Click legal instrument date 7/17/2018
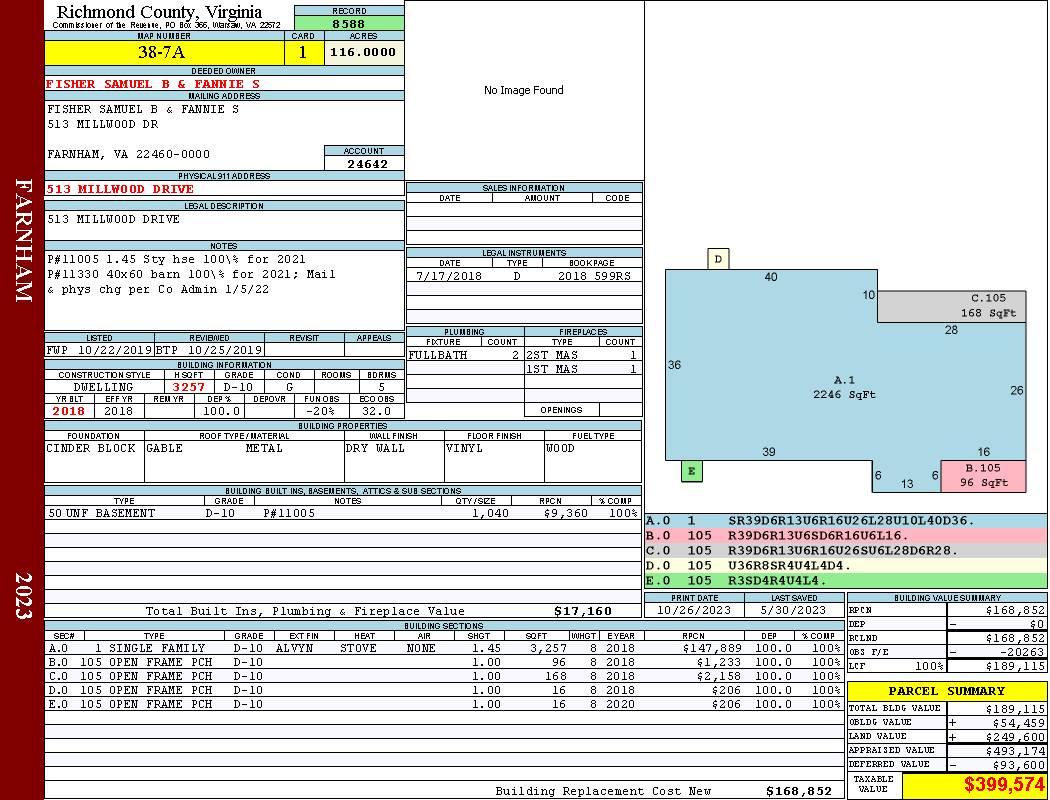 click(x=449, y=275)
